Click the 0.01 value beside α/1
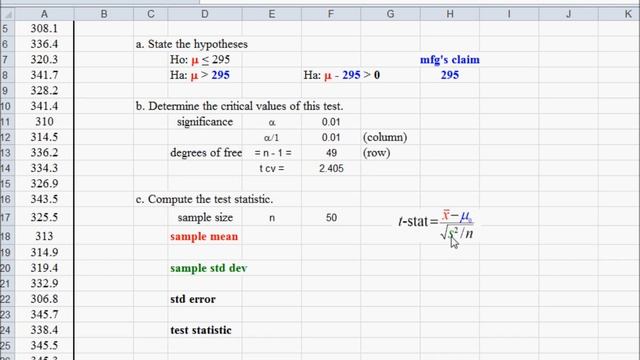Viewport: 640px width, 360px height. point(331,137)
